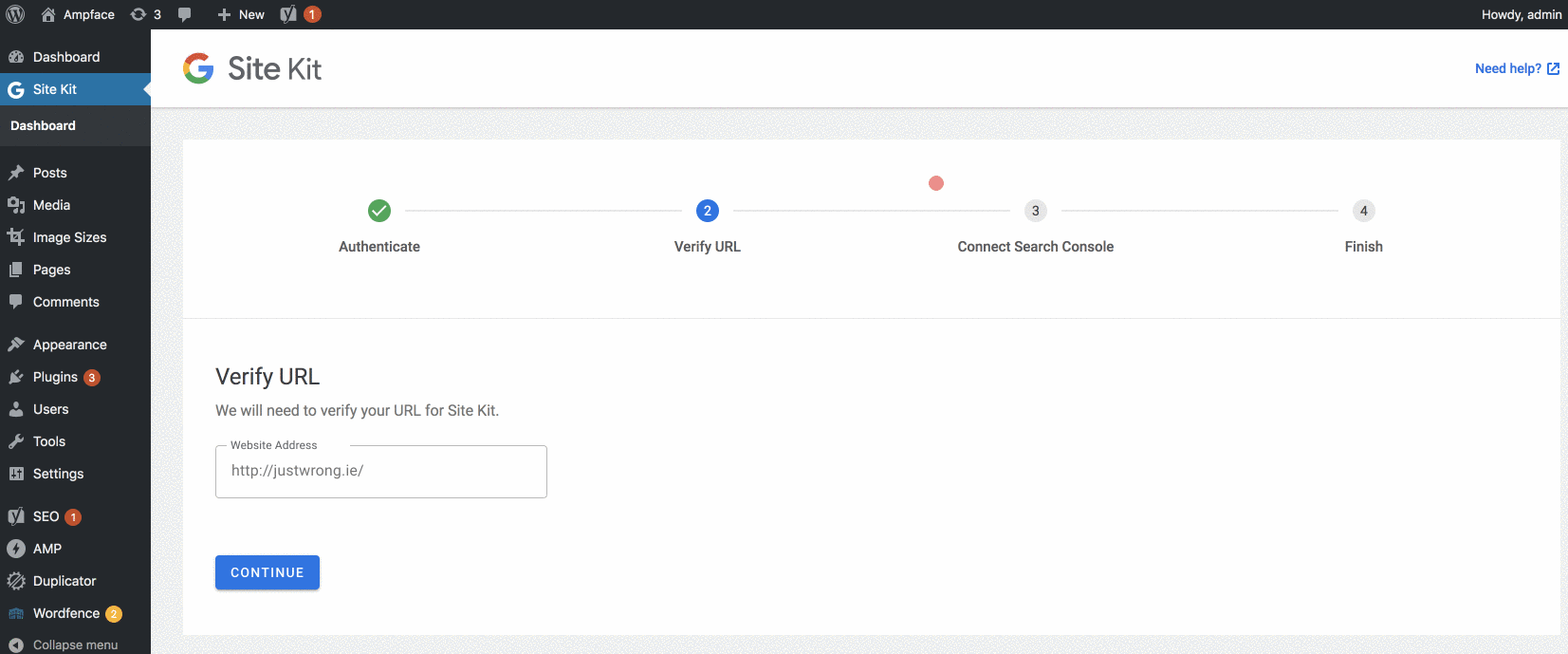The width and height of the screenshot is (1568, 654).
Task: Open the Ampface site home icon
Action: tap(48, 14)
